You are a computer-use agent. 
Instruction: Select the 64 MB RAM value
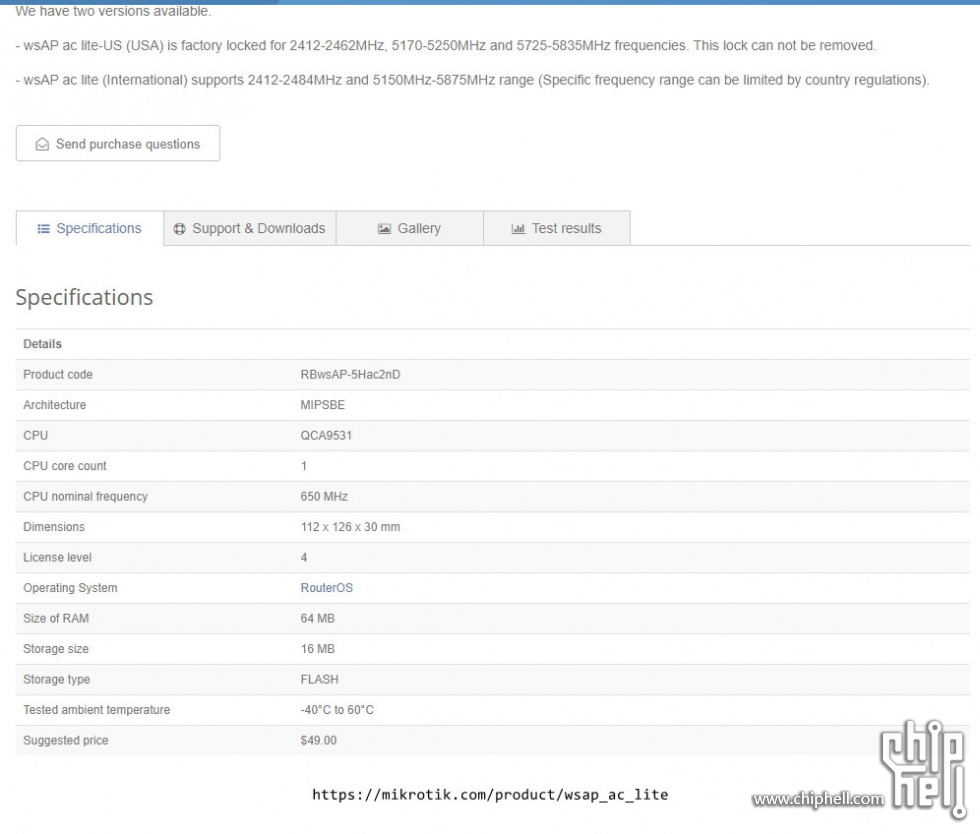[x=318, y=618]
